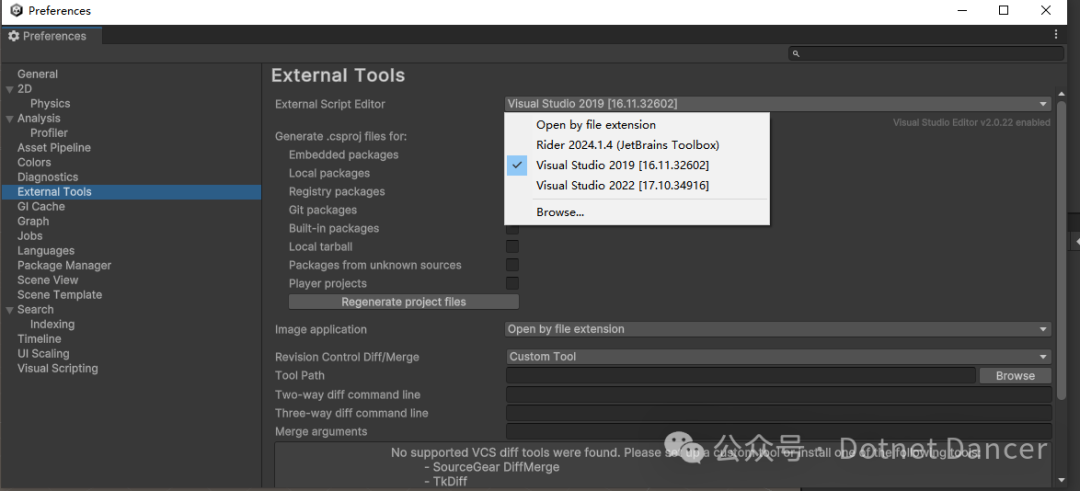Open the General preferences section
Screen dimensions: 1080x491
pyautogui.click(x=37, y=74)
